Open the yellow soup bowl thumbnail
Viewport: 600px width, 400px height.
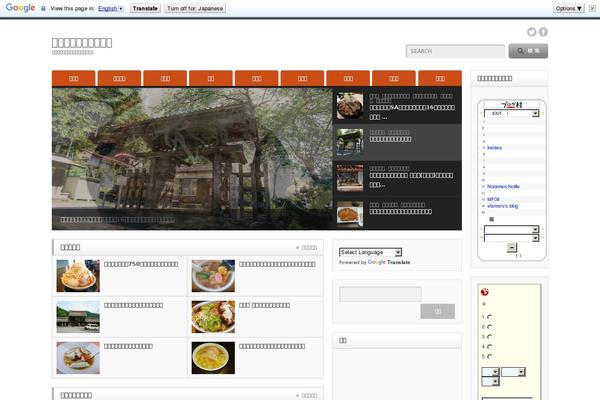(x=213, y=358)
